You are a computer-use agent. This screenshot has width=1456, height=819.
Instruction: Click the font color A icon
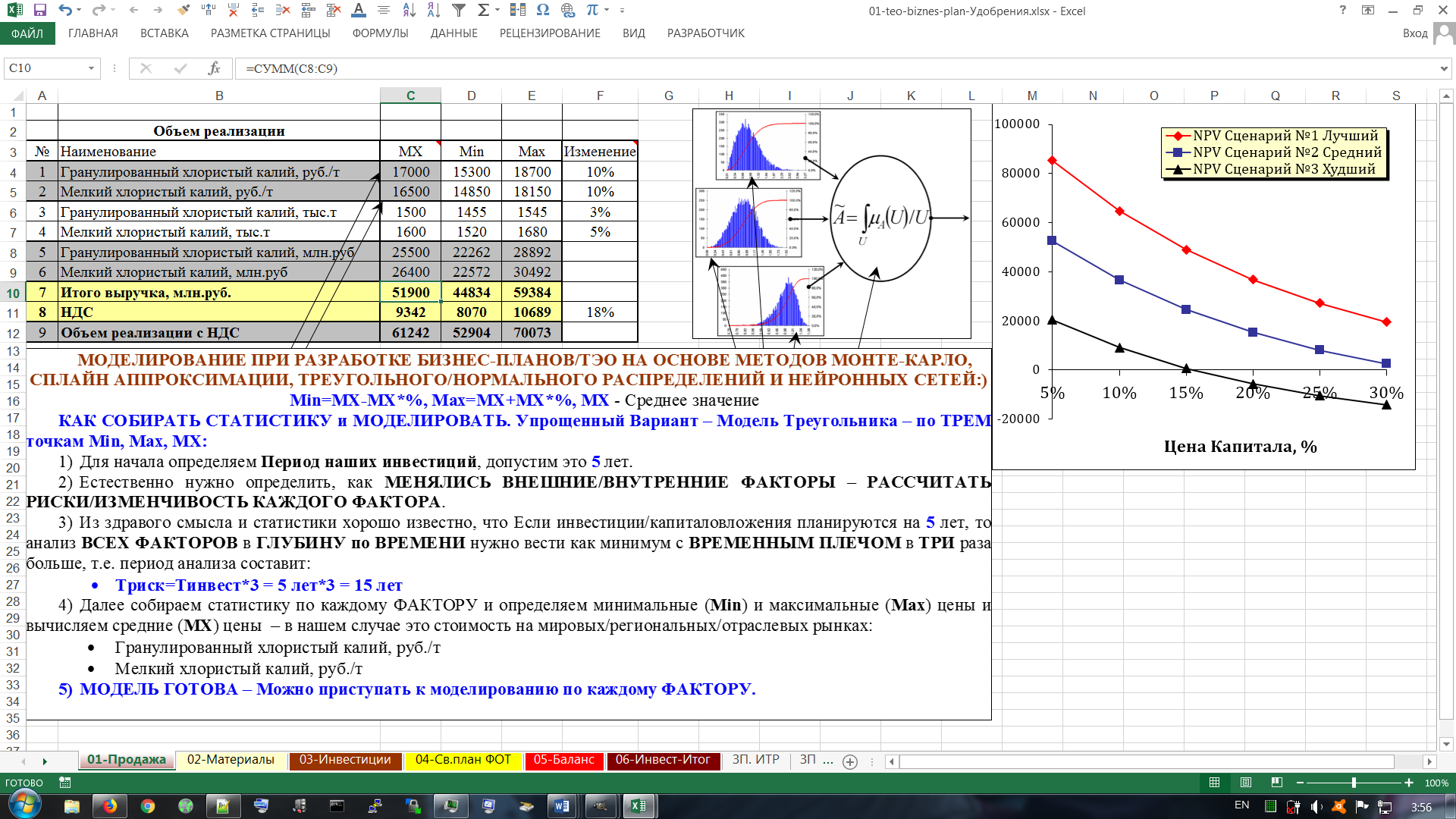click(x=359, y=11)
